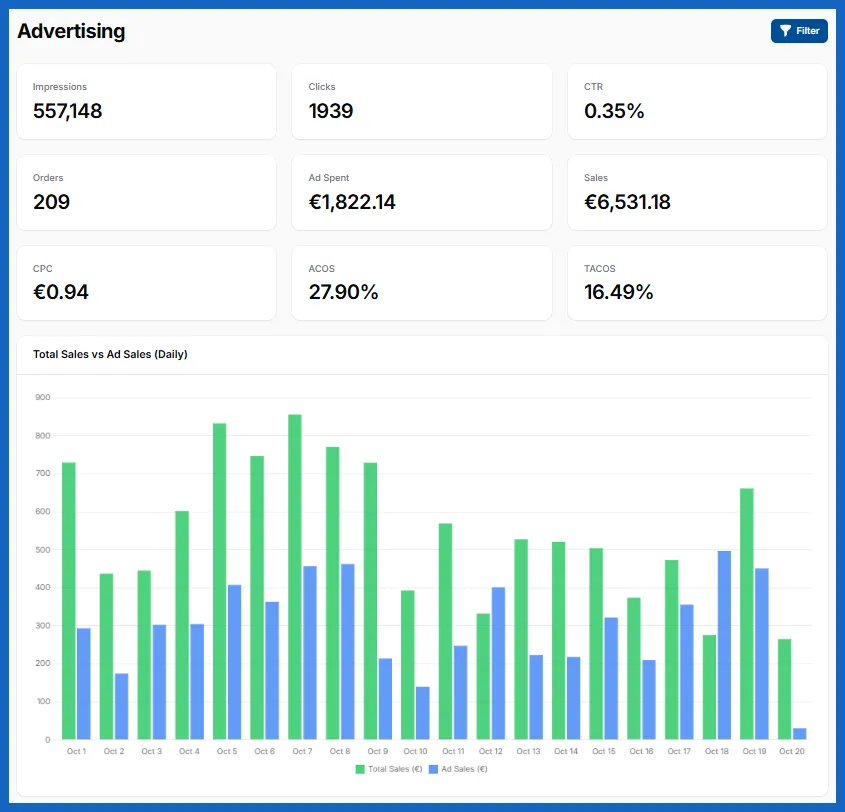The image size is (845, 812).
Task: Click the Ad Sales (€) legend label
Action: (x=464, y=769)
